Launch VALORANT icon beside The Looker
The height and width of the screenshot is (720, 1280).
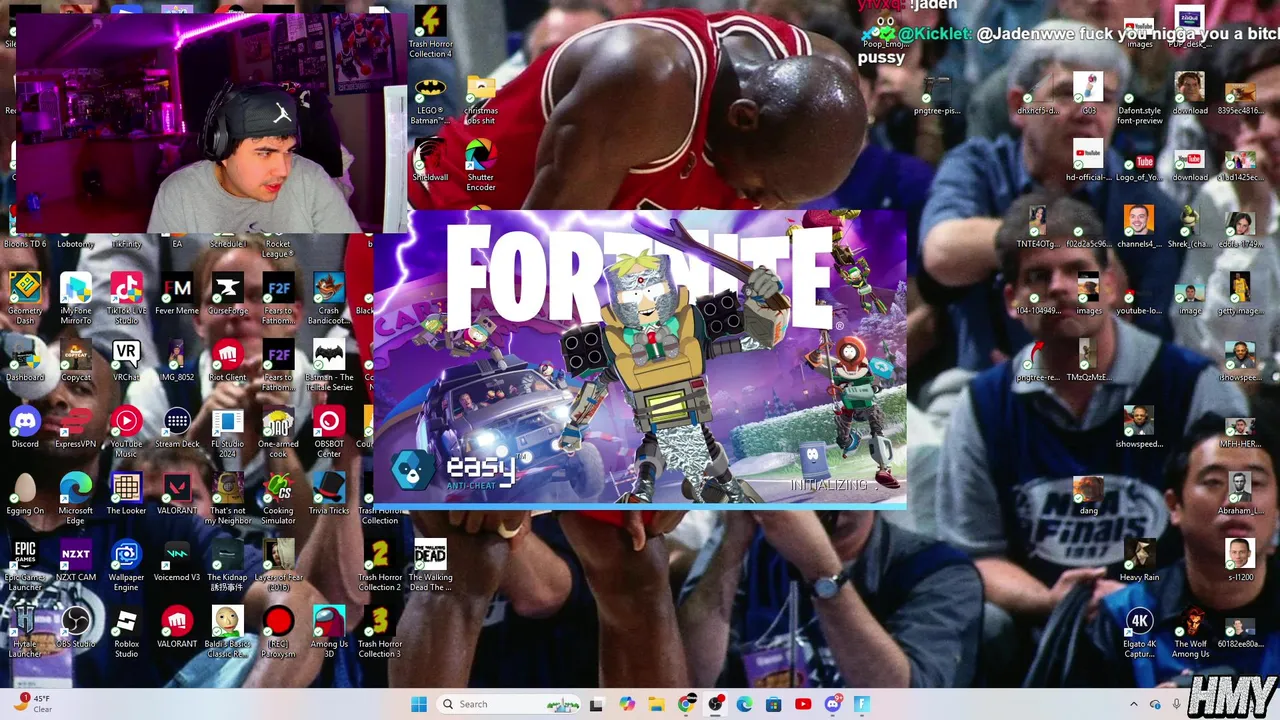[177, 494]
